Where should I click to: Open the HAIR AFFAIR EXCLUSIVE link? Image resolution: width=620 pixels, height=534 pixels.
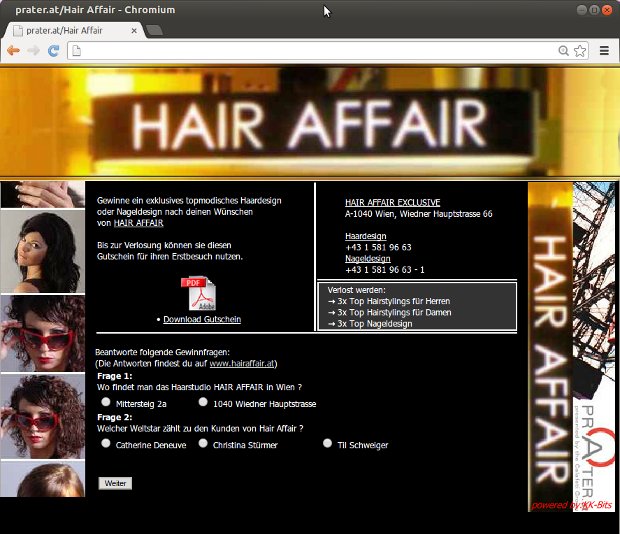(392, 202)
